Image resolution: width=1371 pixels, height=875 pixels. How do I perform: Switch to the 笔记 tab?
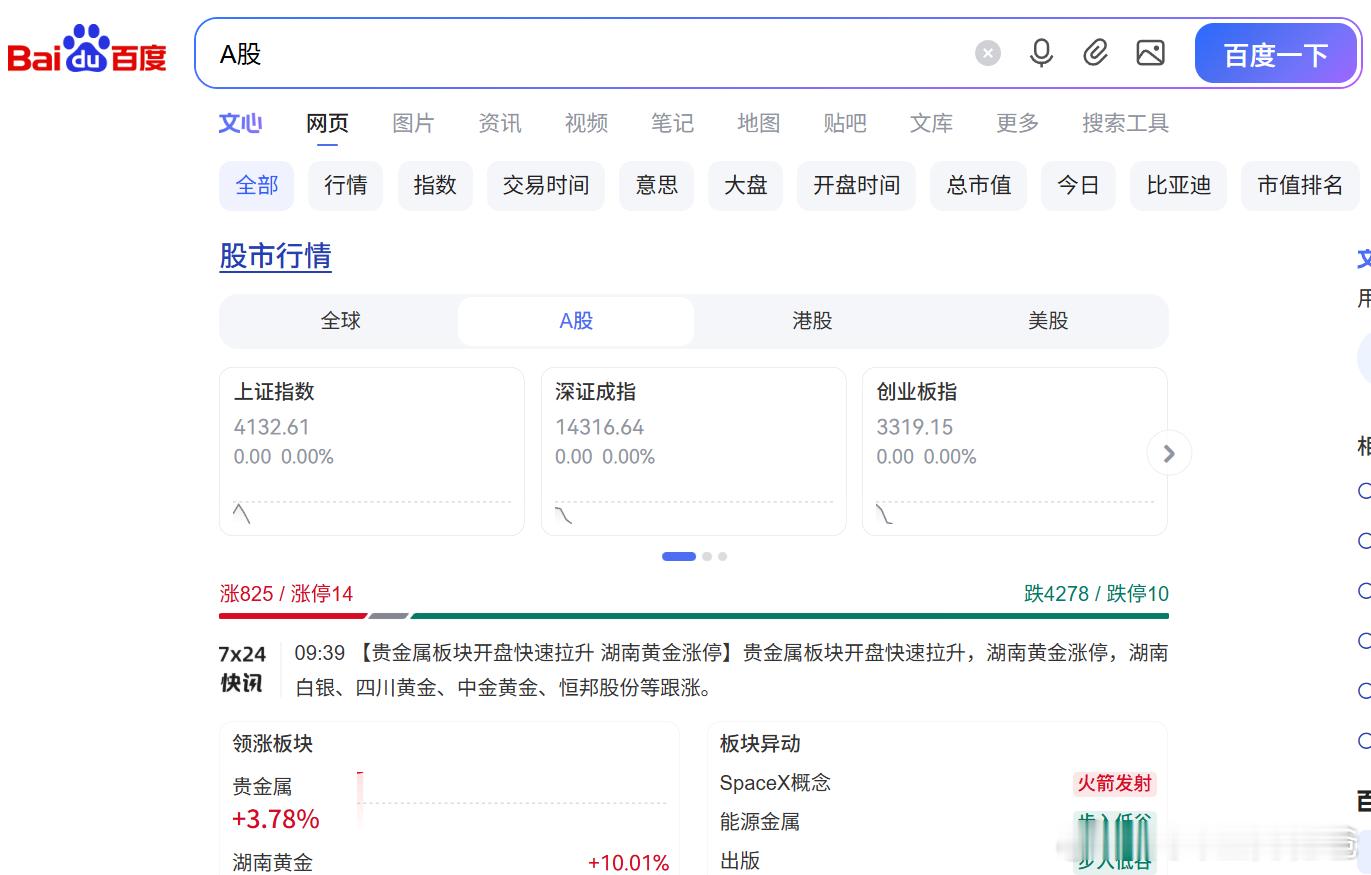pos(672,123)
